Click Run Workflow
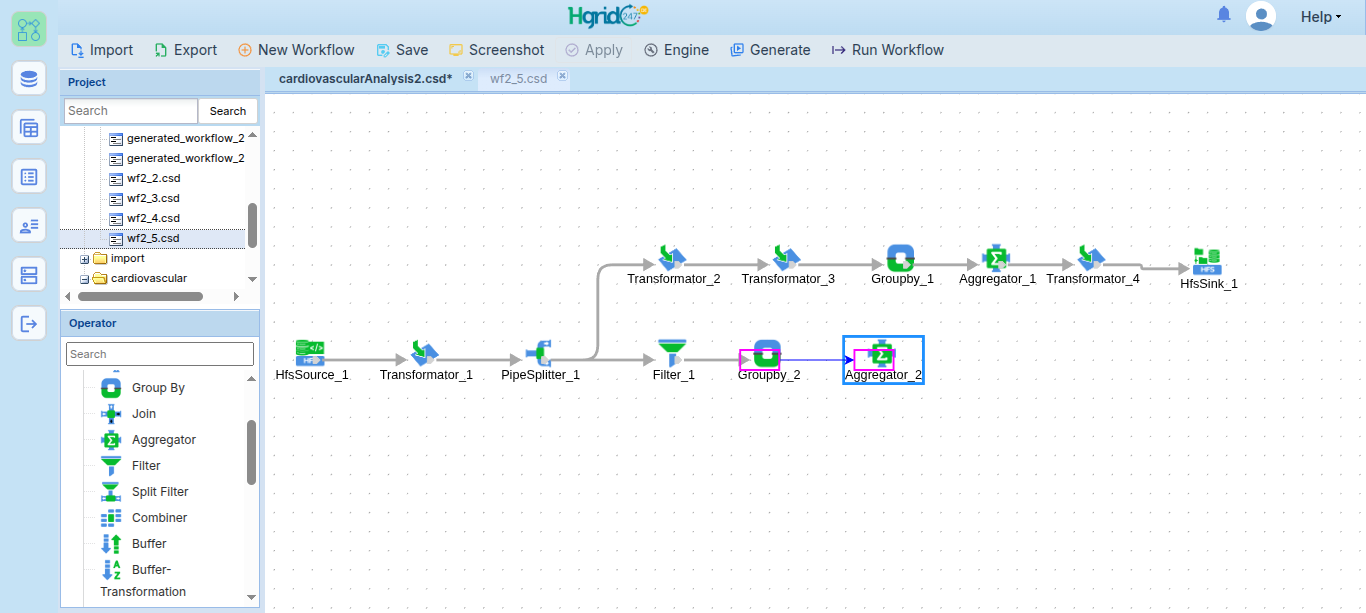 tap(887, 50)
